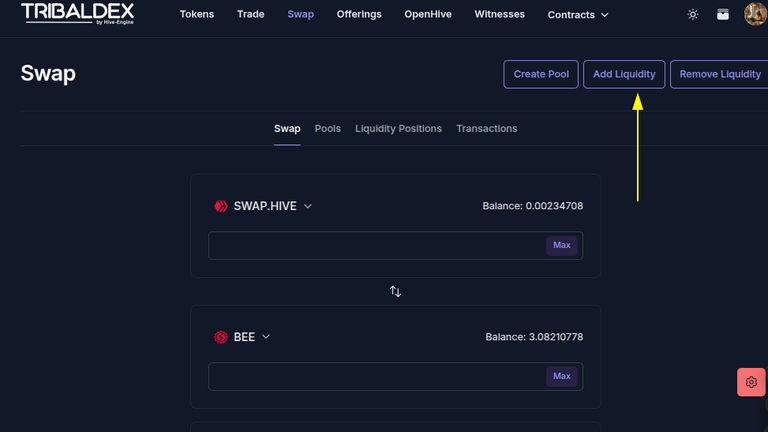This screenshot has width=768, height=432.
Task: Switch to the Liquidity Positions tab
Action: coord(398,129)
